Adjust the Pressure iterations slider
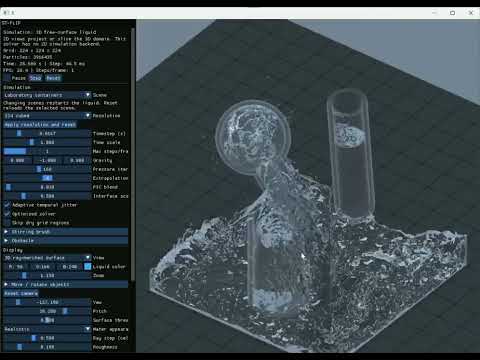 [x=47, y=169]
